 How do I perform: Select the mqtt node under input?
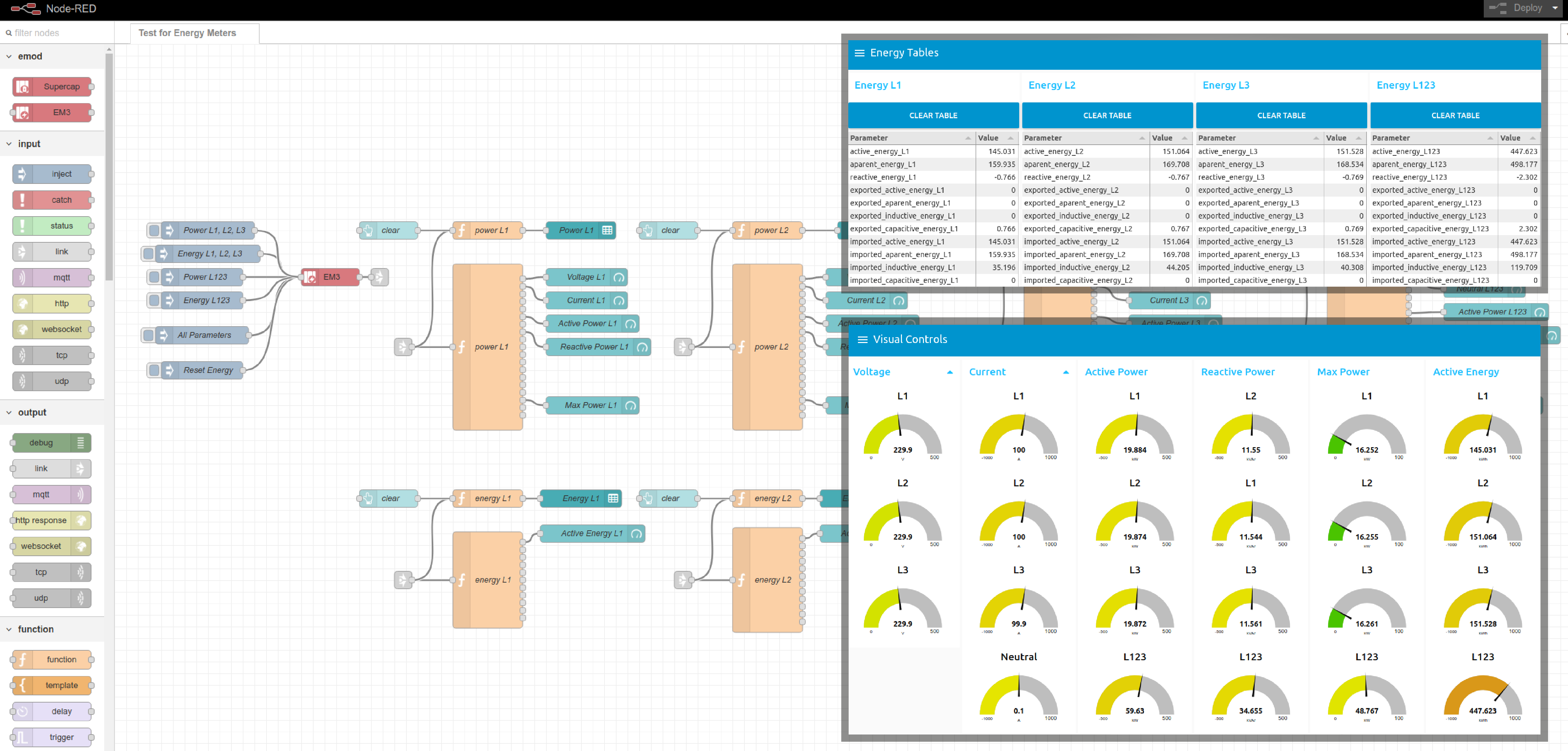tap(52, 277)
